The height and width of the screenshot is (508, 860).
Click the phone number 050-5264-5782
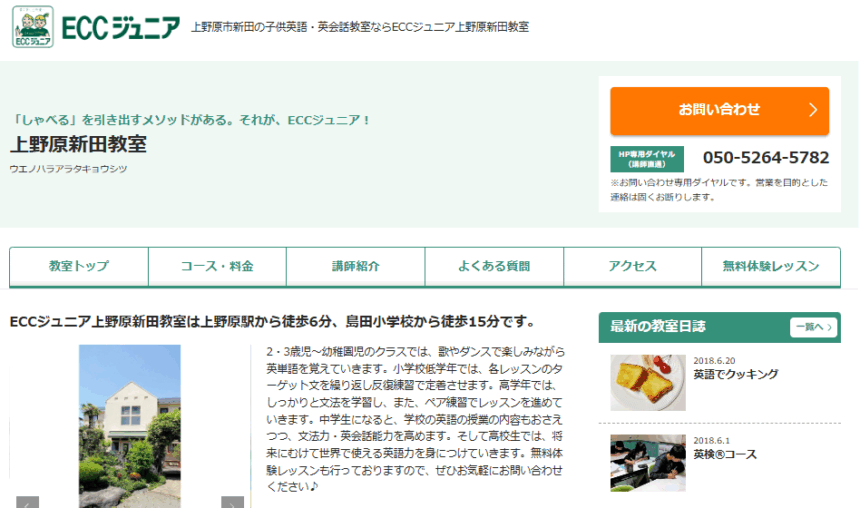click(x=765, y=158)
